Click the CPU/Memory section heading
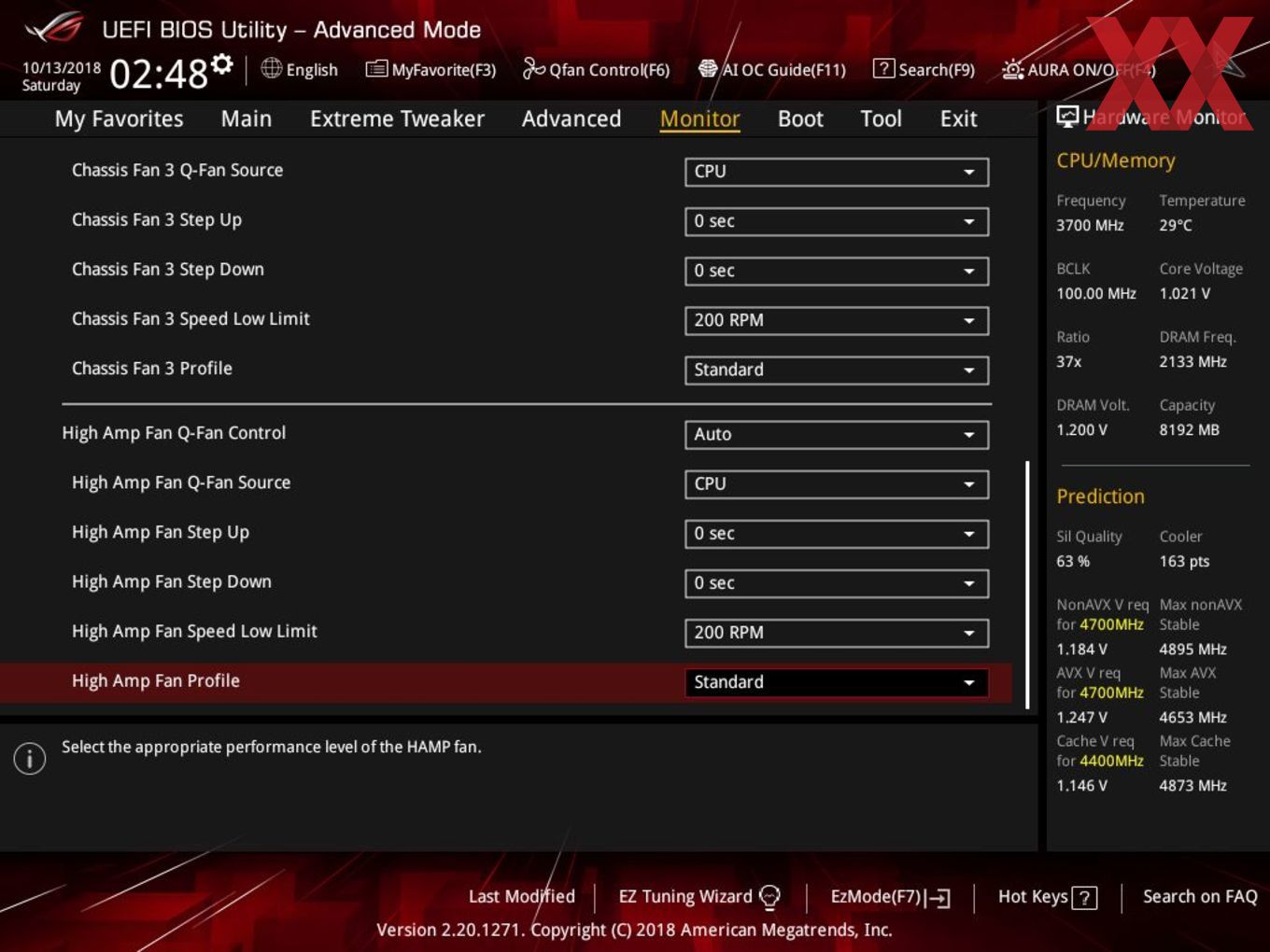The width and height of the screenshot is (1270, 952). point(1115,161)
